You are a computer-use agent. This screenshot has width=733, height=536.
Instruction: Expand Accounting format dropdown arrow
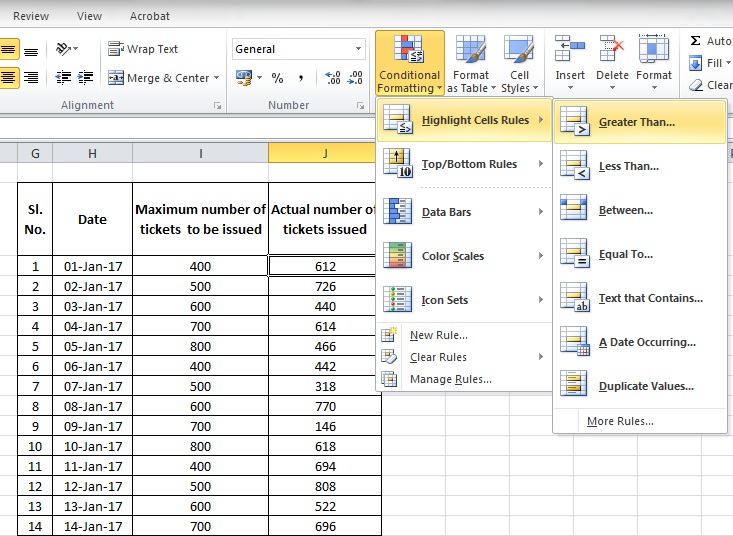(x=259, y=78)
